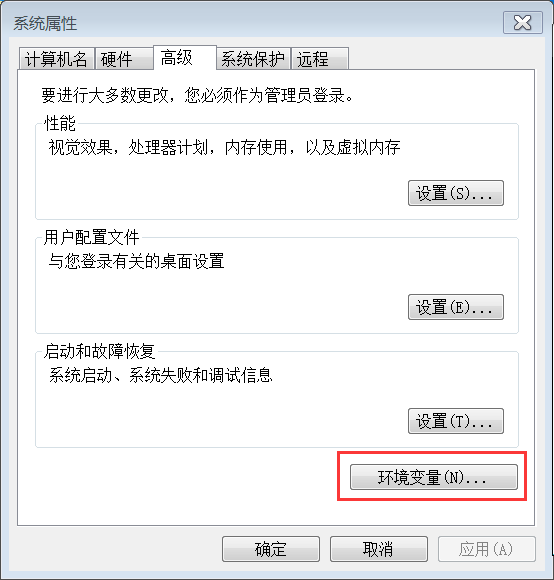Click the 视觉效果 performance description text
Image resolution: width=554 pixels, height=580 pixels.
224,147
